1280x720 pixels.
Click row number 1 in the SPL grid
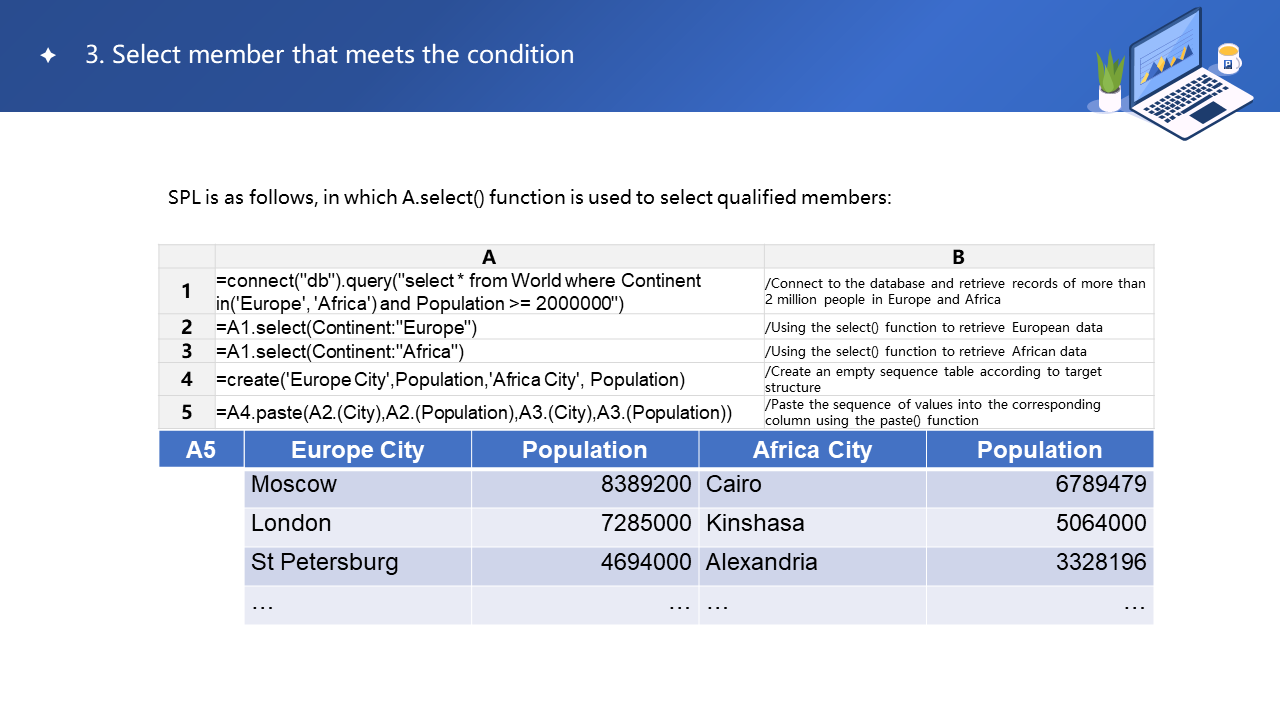pyautogui.click(x=187, y=291)
